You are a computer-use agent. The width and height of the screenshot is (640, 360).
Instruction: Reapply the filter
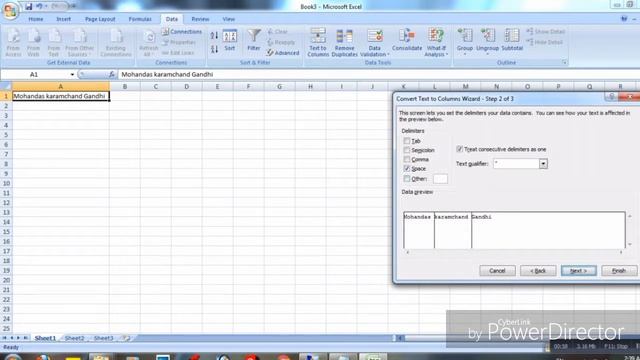click(281, 42)
